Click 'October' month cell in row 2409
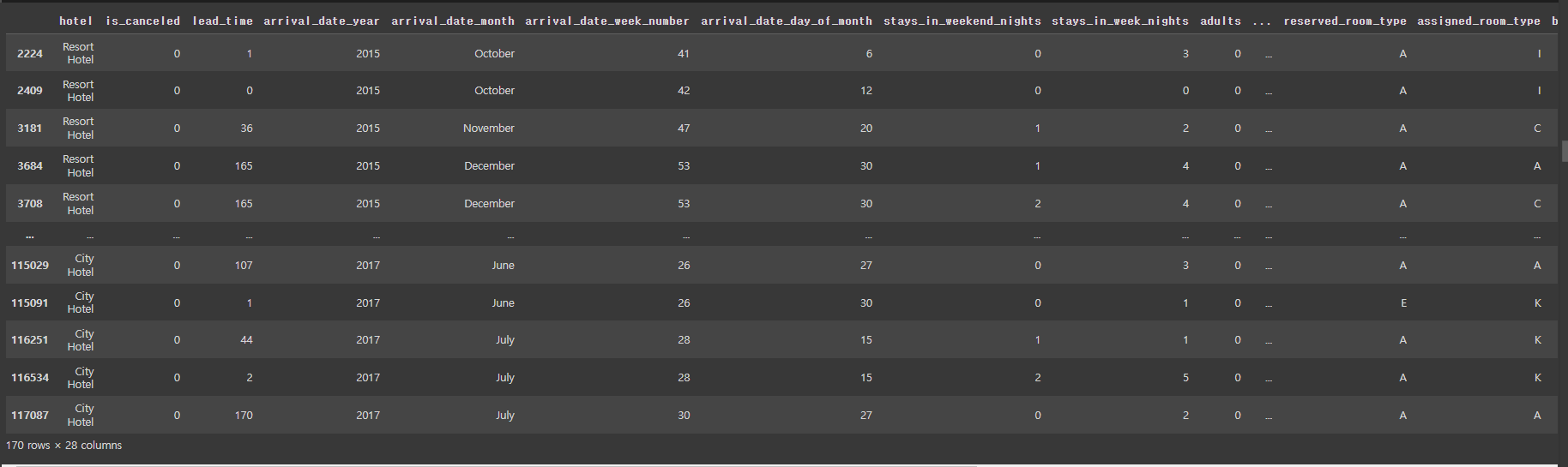This screenshot has width=1568, height=467. pos(495,90)
